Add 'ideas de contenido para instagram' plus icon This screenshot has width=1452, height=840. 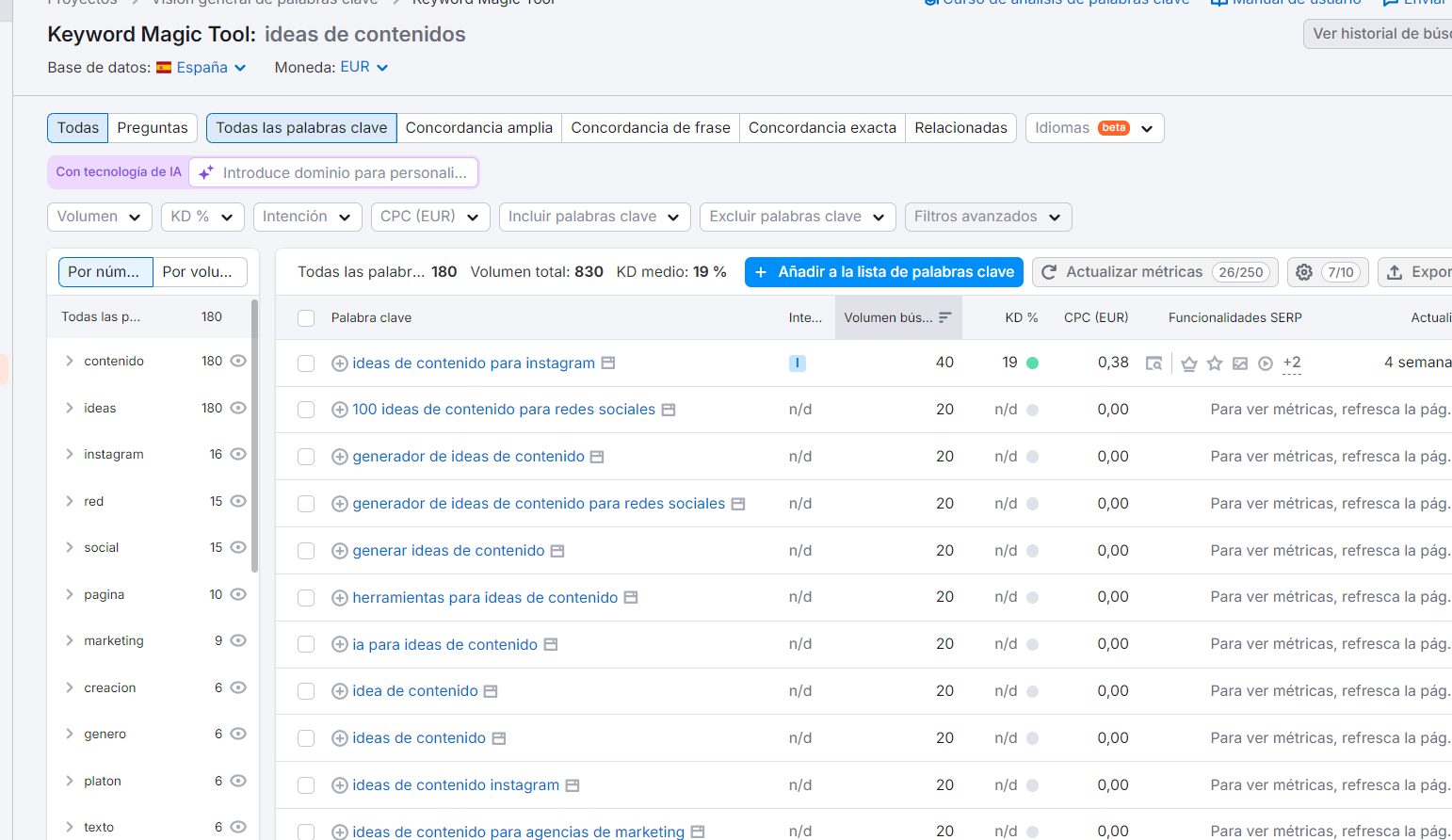(340, 363)
